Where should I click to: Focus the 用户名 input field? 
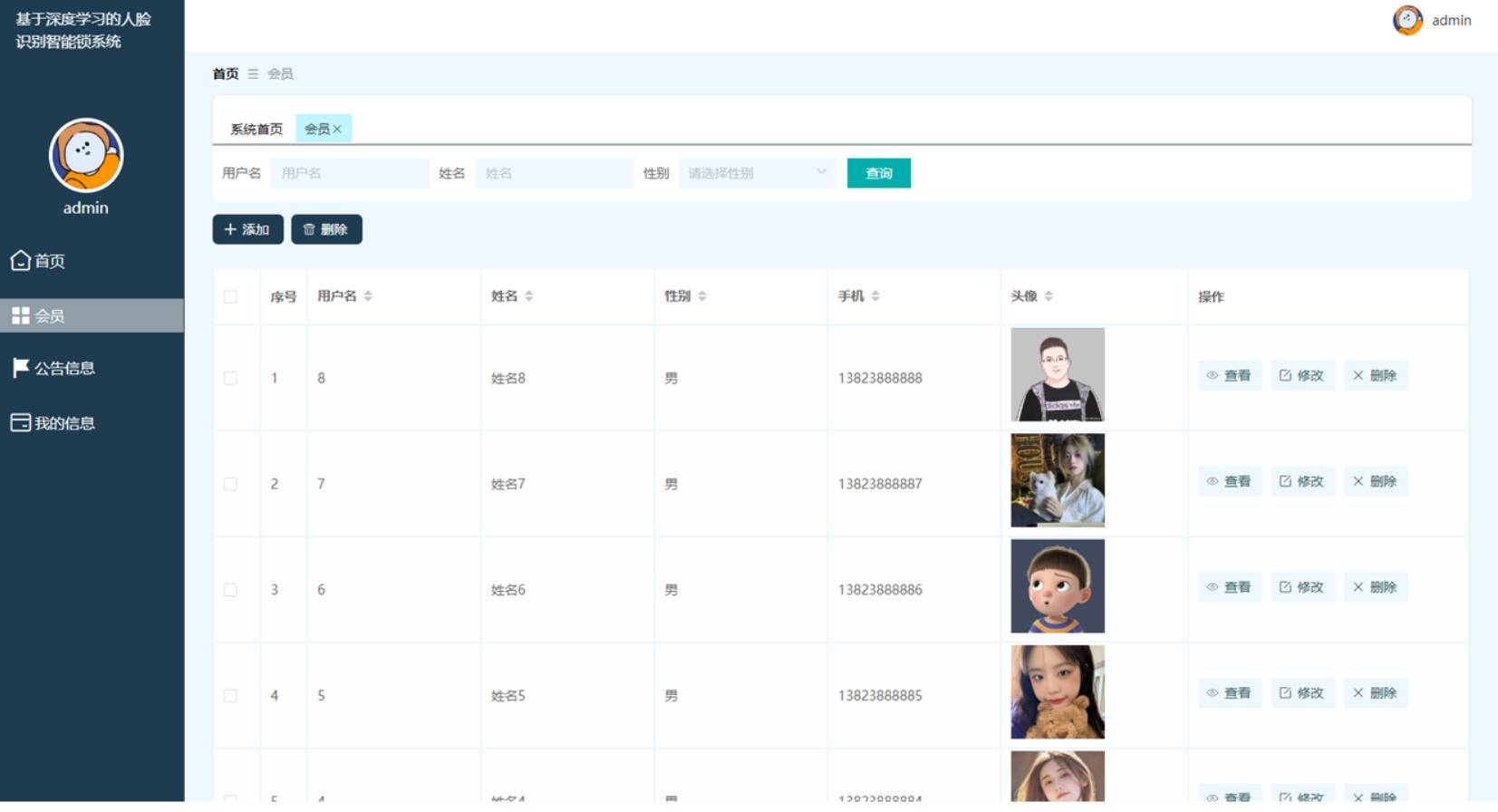pos(350,173)
